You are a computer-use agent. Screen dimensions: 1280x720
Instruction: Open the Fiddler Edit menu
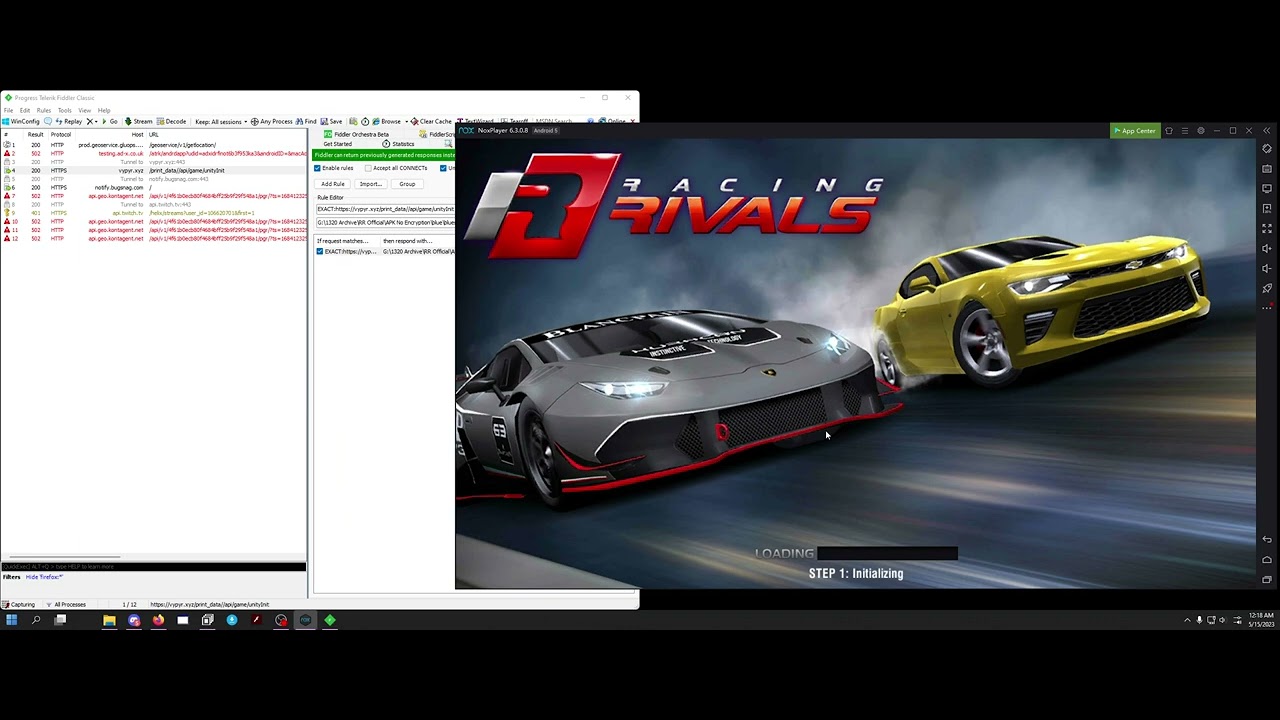25,110
